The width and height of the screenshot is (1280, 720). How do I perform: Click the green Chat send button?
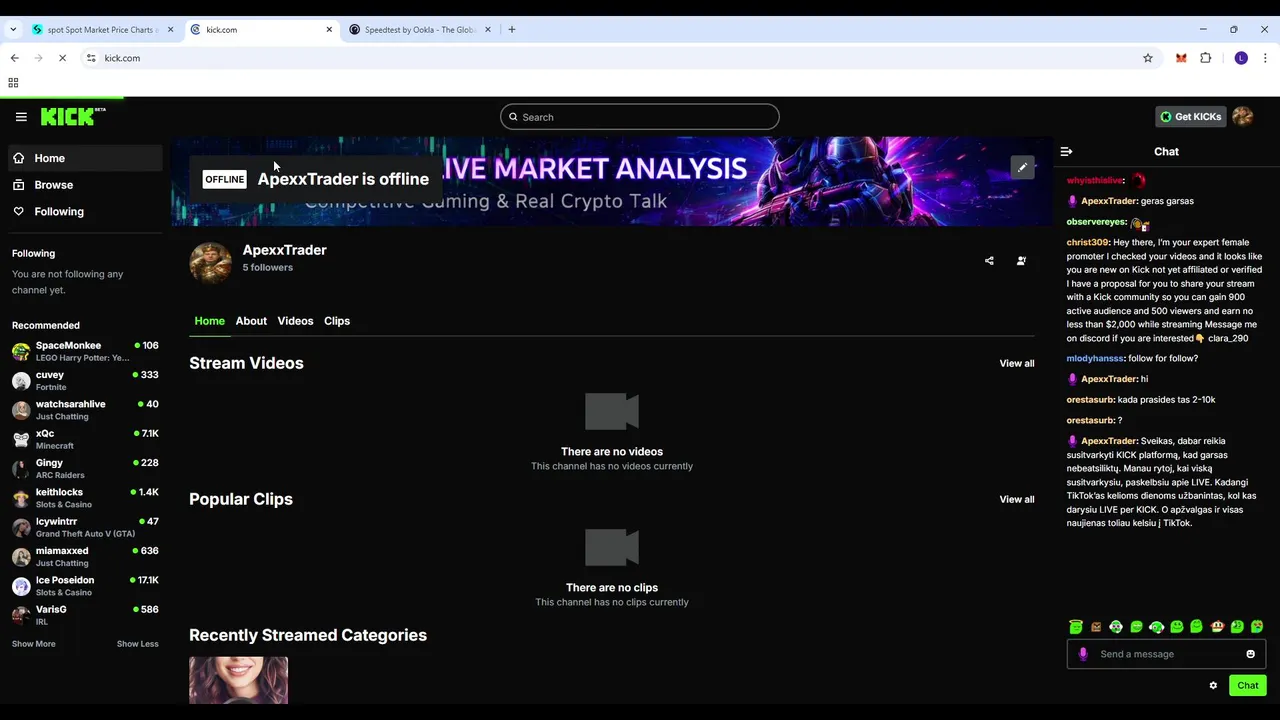pyautogui.click(x=1247, y=686)
